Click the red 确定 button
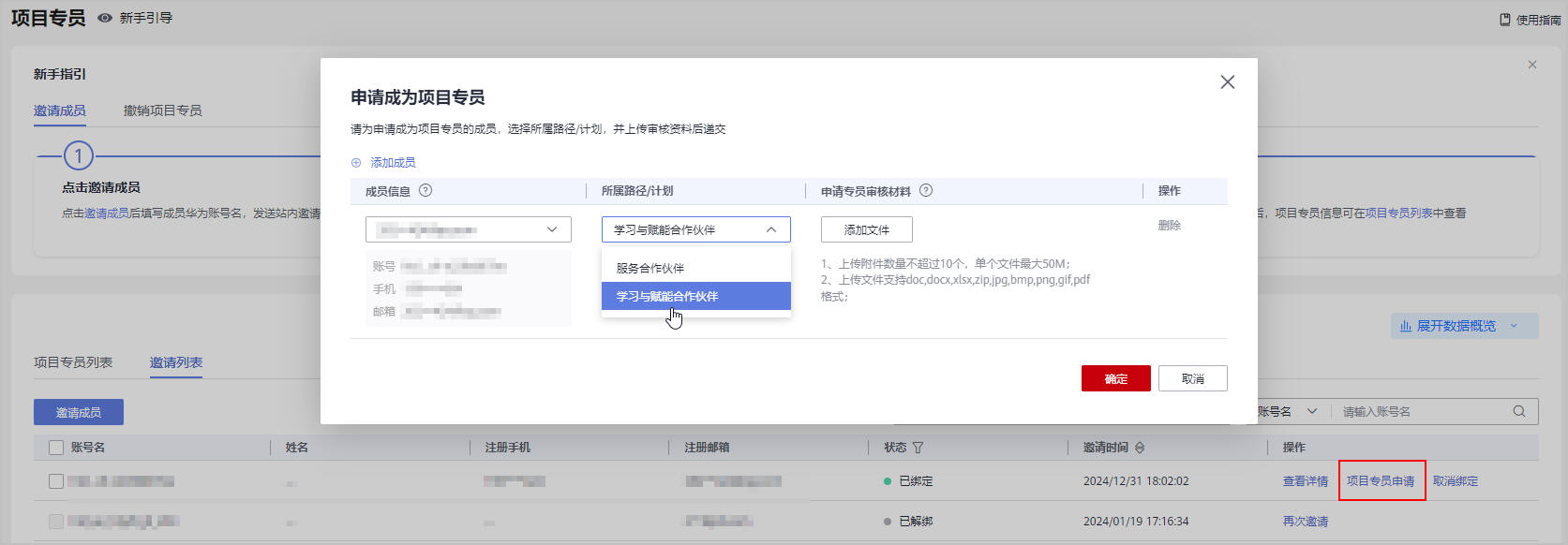The width and height of the screenshot is (1568, 545). [1115, 378]
